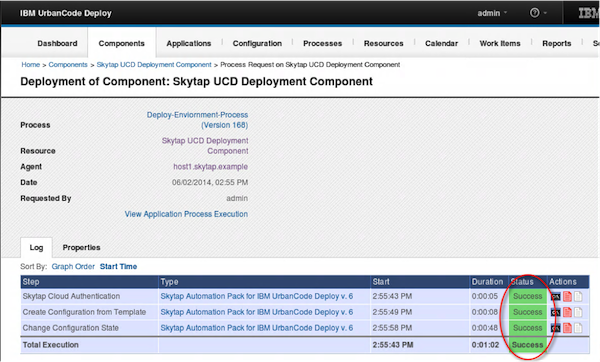Expand the admin user dropdown
Screen dimensions: 600x362
click(x=492, y=13)
